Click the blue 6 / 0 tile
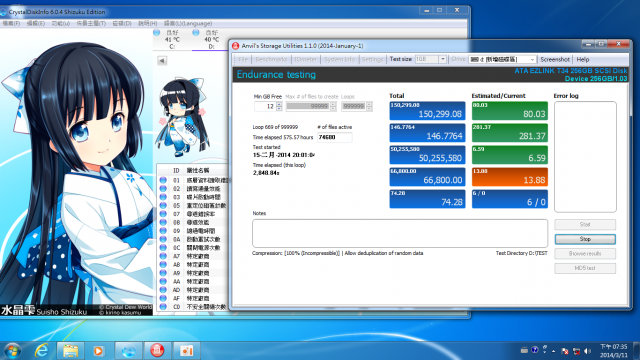 coord(510,199)
